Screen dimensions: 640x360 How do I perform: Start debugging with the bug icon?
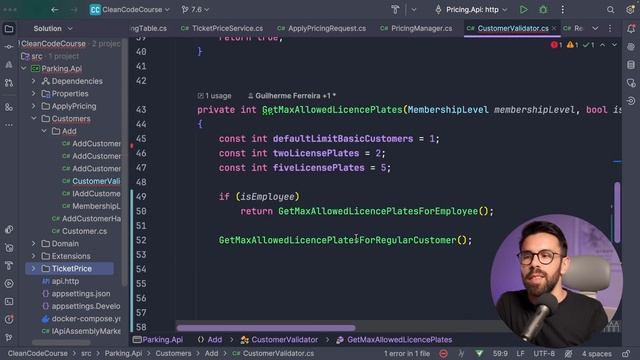point(543,9)
